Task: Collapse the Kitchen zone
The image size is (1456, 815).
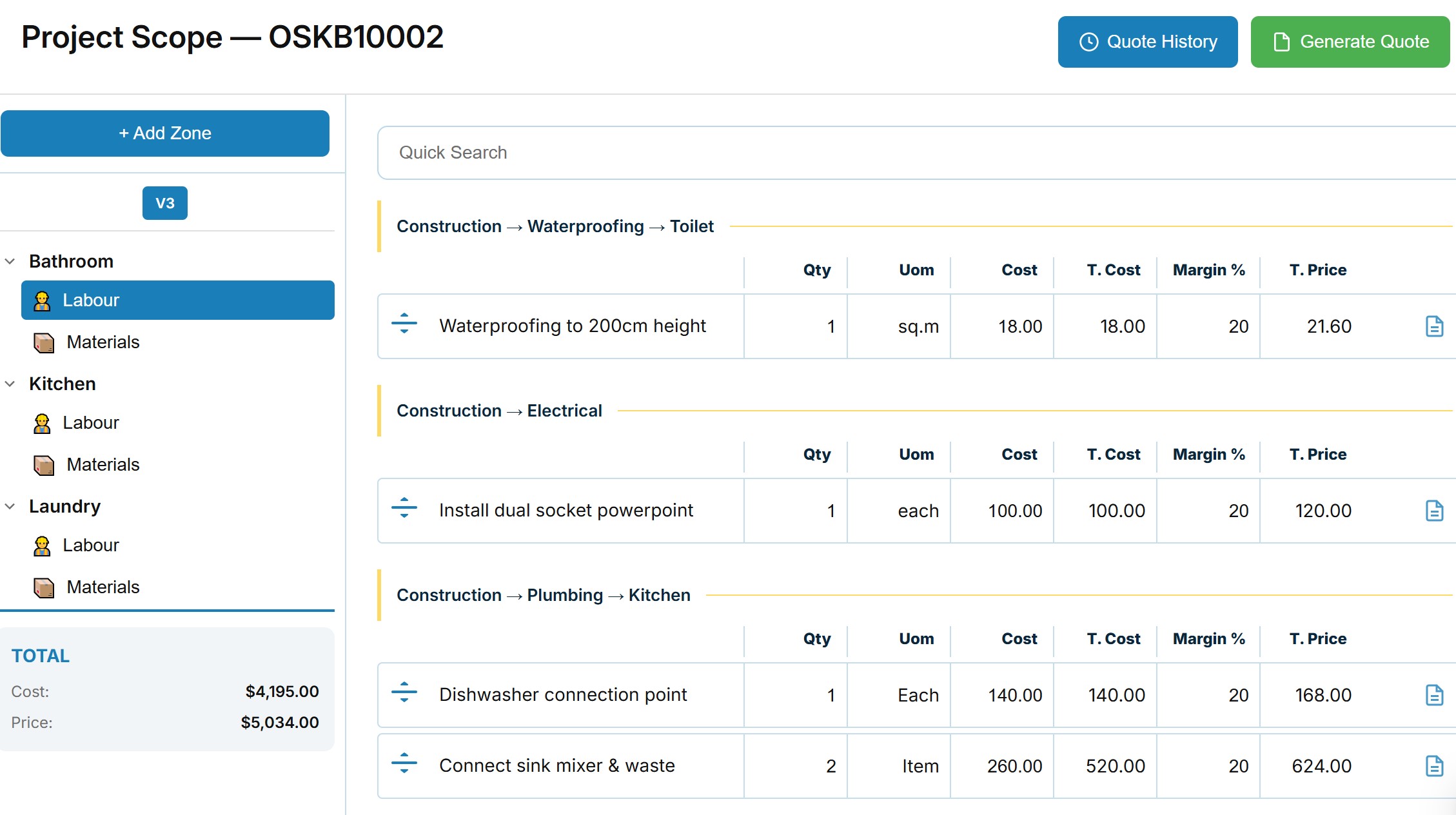Action: (10, 384)
